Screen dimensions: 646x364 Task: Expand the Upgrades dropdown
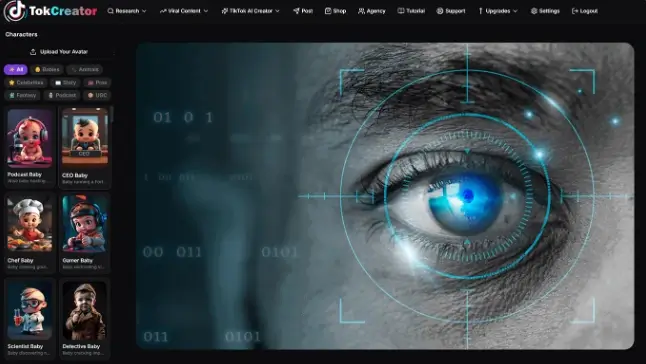pyautogui.click(x=498, y=11)
